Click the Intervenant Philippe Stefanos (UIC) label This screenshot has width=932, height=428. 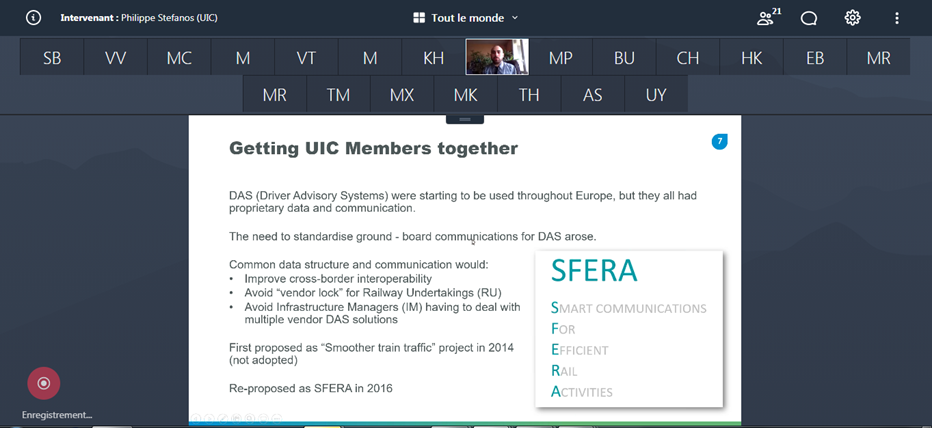pos(139,18)
